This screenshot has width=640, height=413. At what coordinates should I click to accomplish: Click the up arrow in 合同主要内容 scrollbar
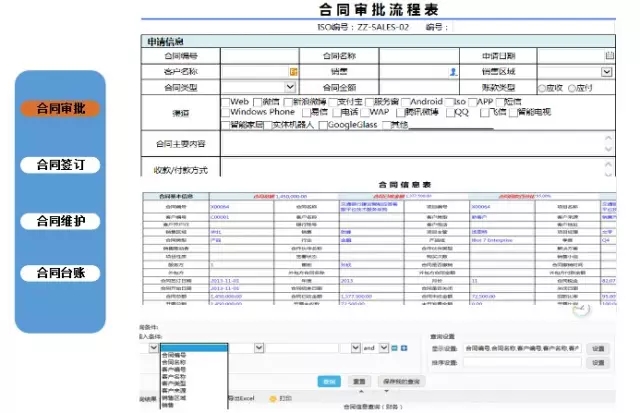click(x=609, y=138)
